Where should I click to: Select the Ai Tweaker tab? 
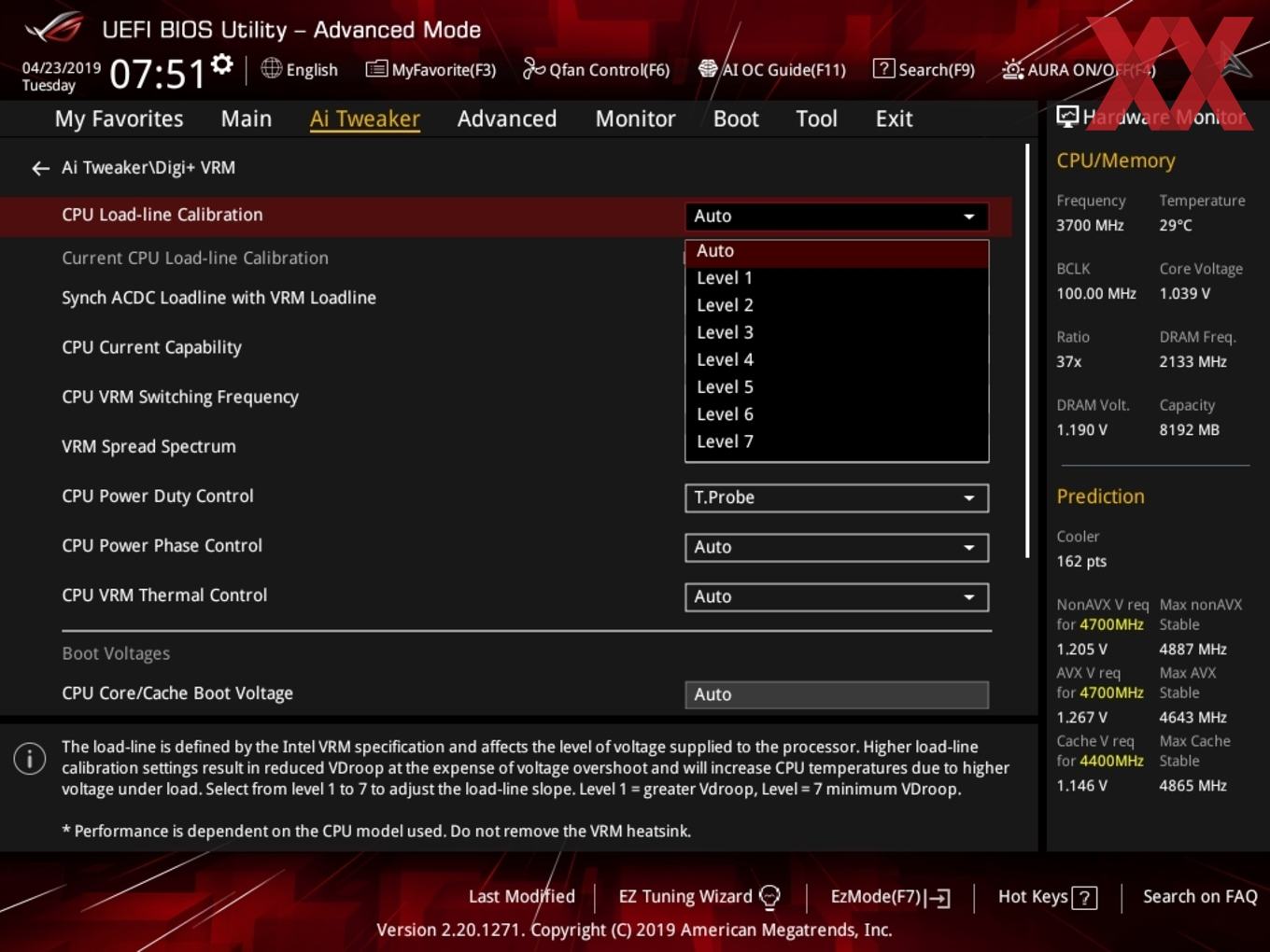click(364, 119)
